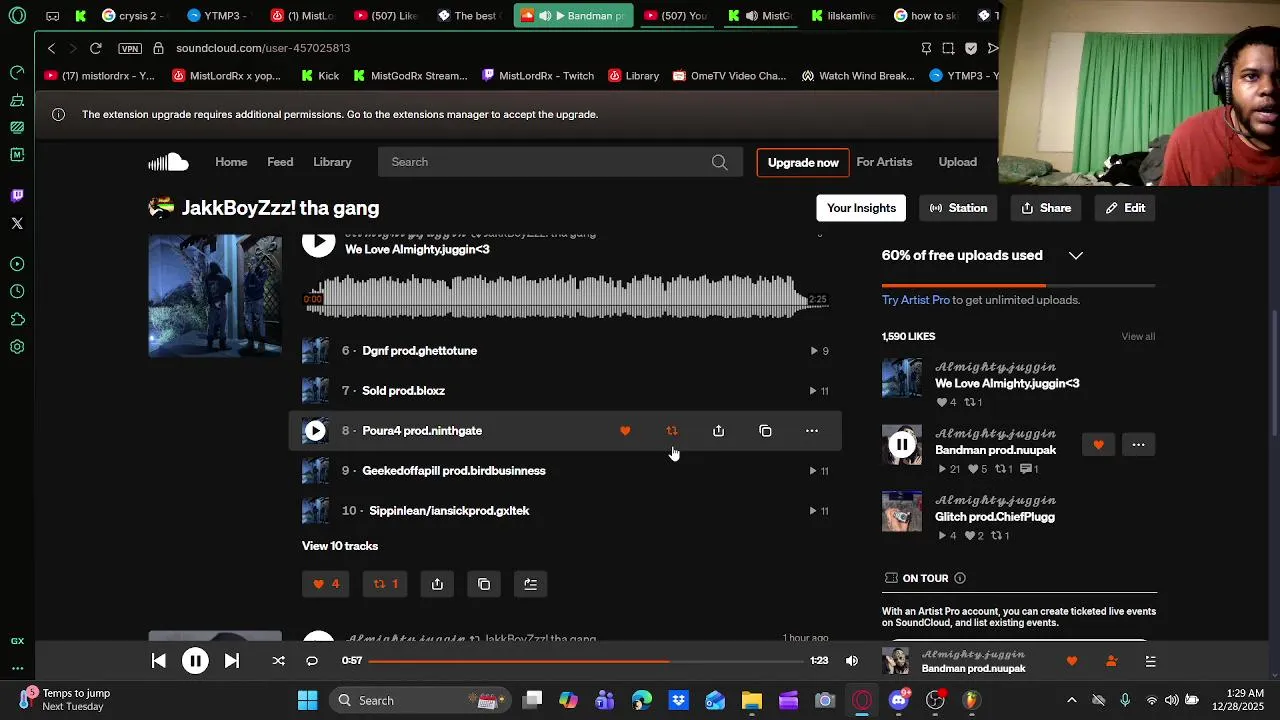This screenshot has height=720, width=1280.
Task: Open more options for Bandman in sidebar
Action: 1138,445
